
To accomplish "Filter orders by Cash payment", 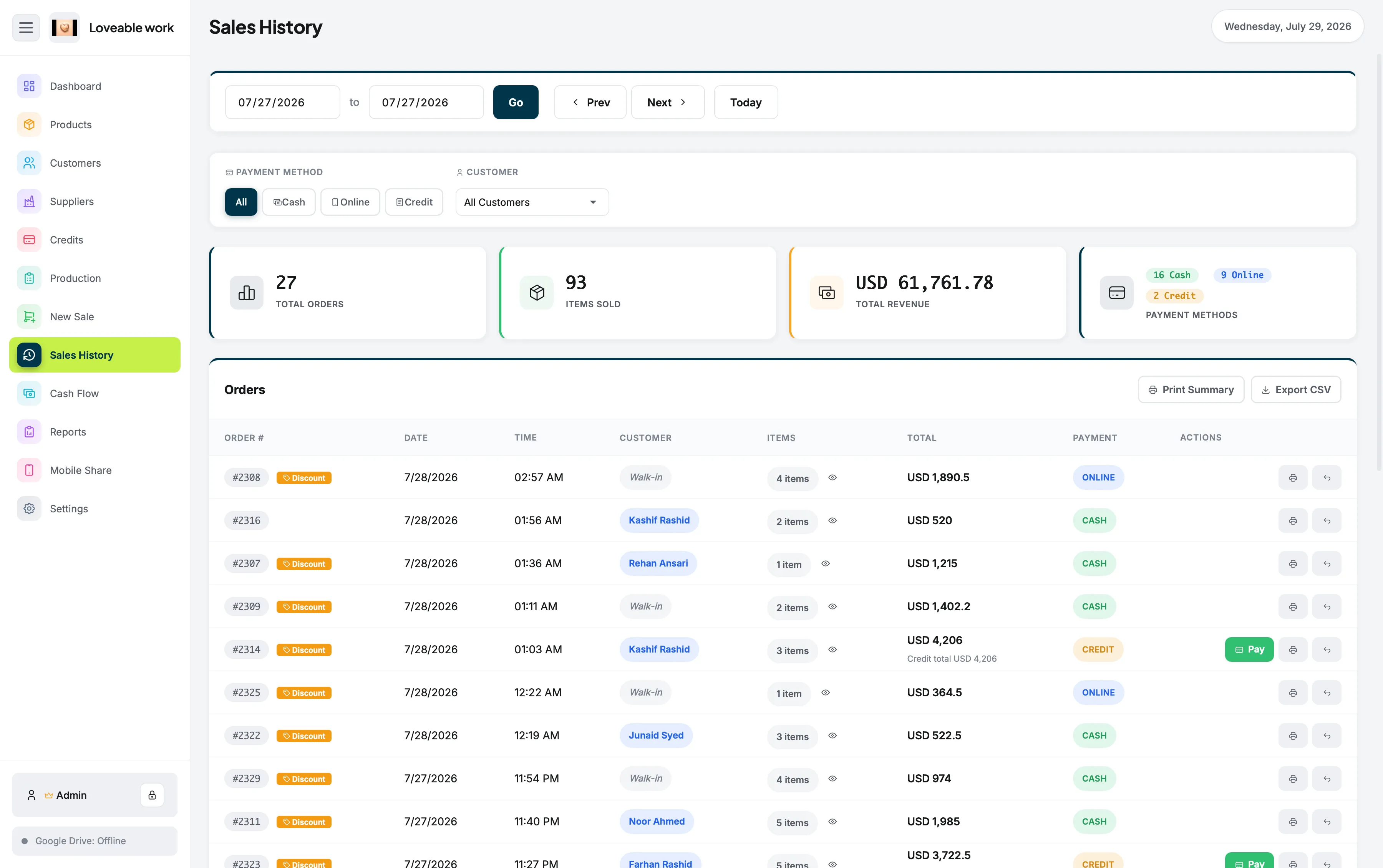I will (x=289, y=202).
